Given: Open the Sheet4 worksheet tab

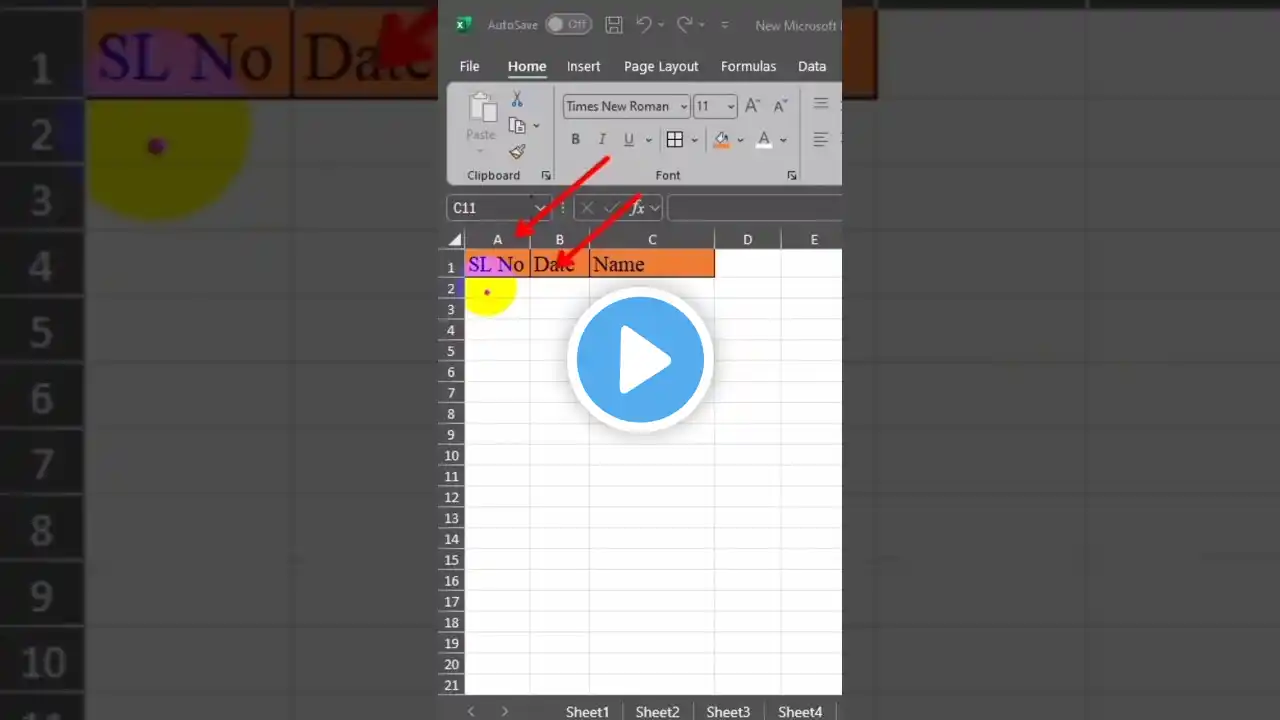Looking at the screenshot, I should (800, 712).
